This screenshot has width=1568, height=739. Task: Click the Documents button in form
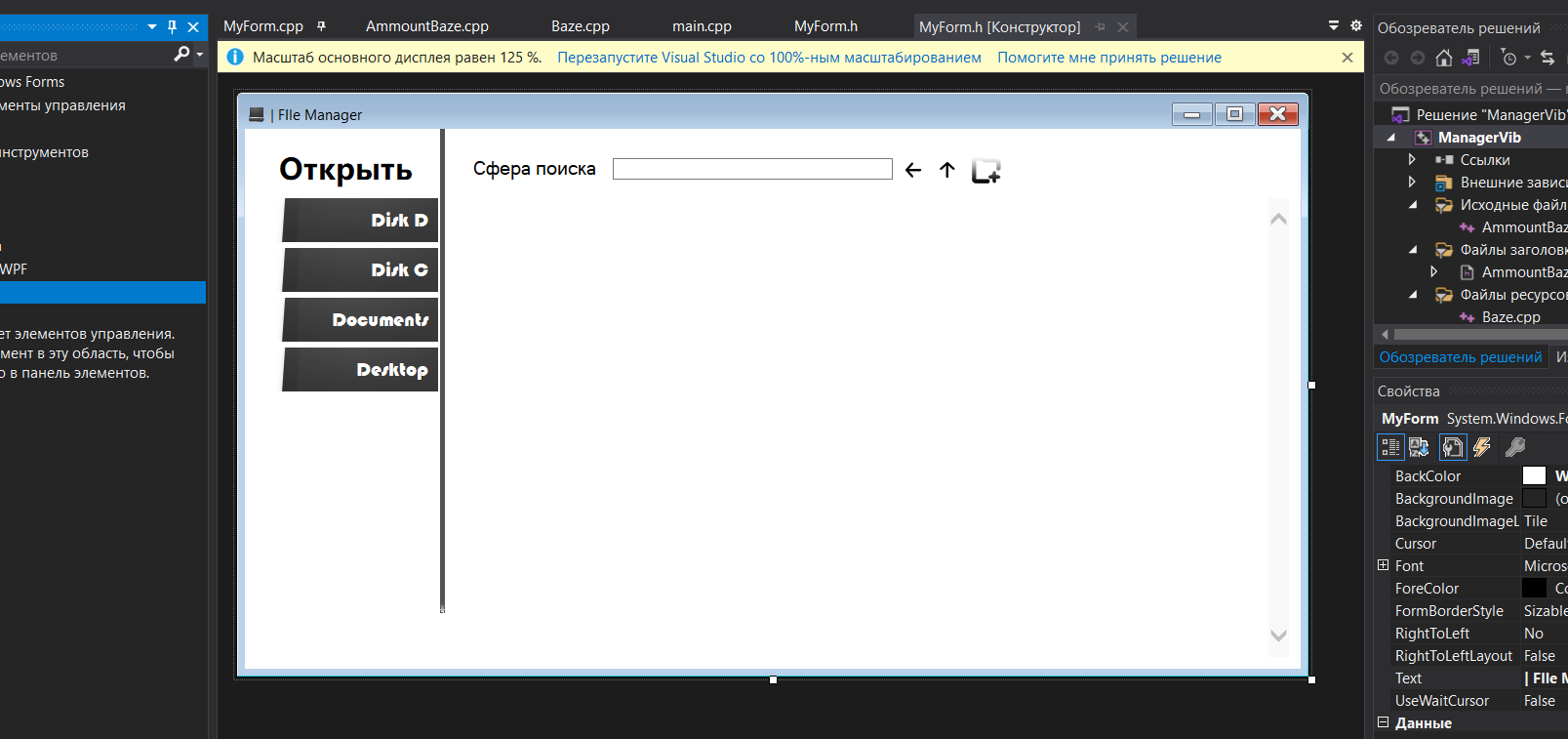360,319
